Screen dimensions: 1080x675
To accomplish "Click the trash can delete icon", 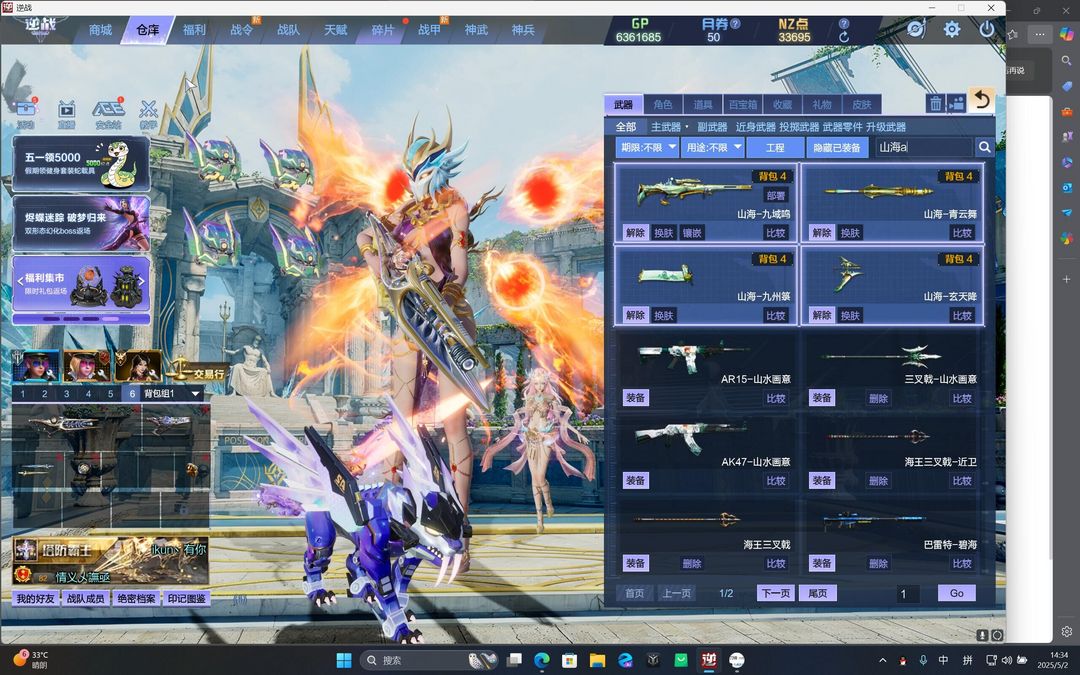I will coord(935,103).
